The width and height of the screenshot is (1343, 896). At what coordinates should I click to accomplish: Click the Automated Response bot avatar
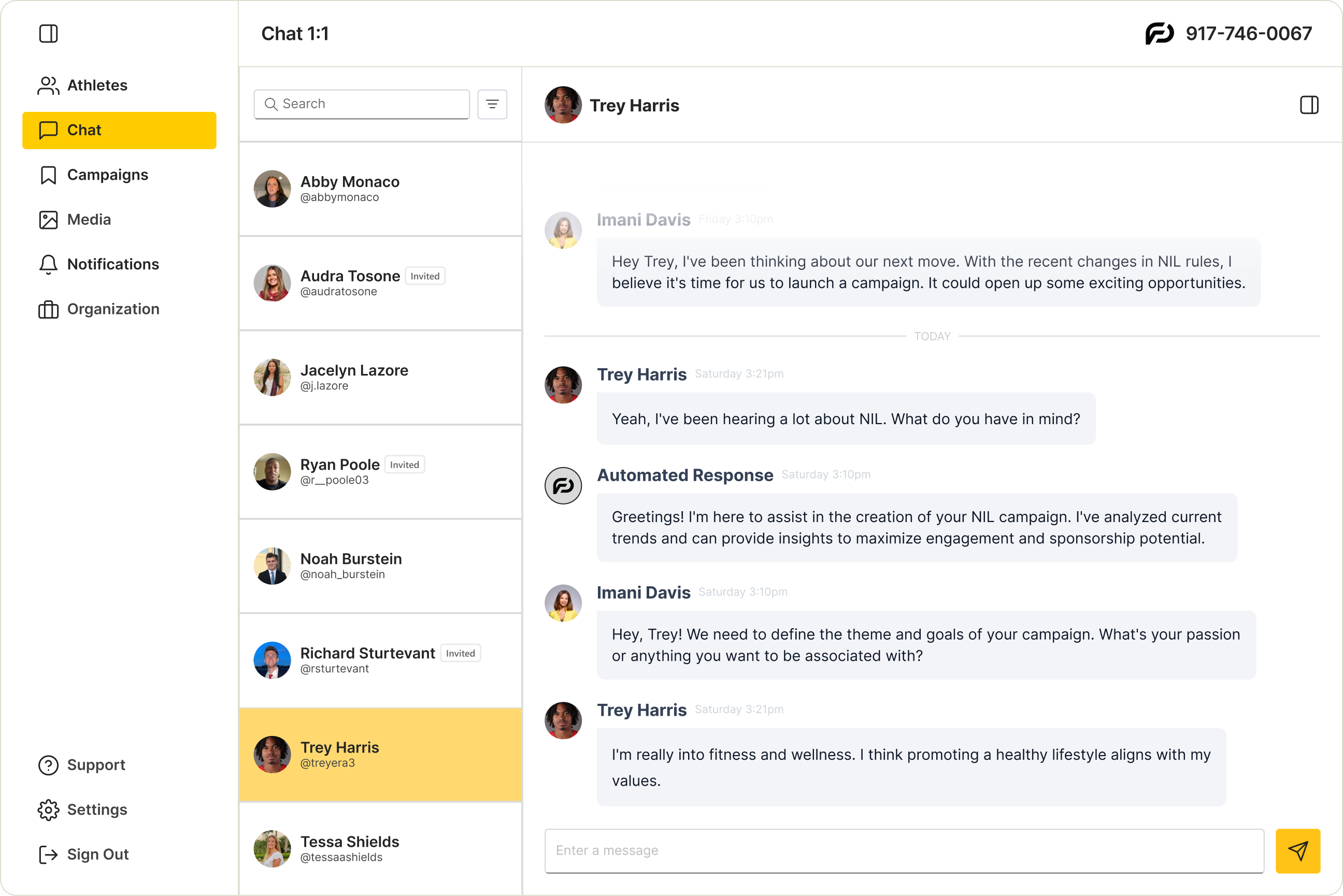(x=564, y=486)
